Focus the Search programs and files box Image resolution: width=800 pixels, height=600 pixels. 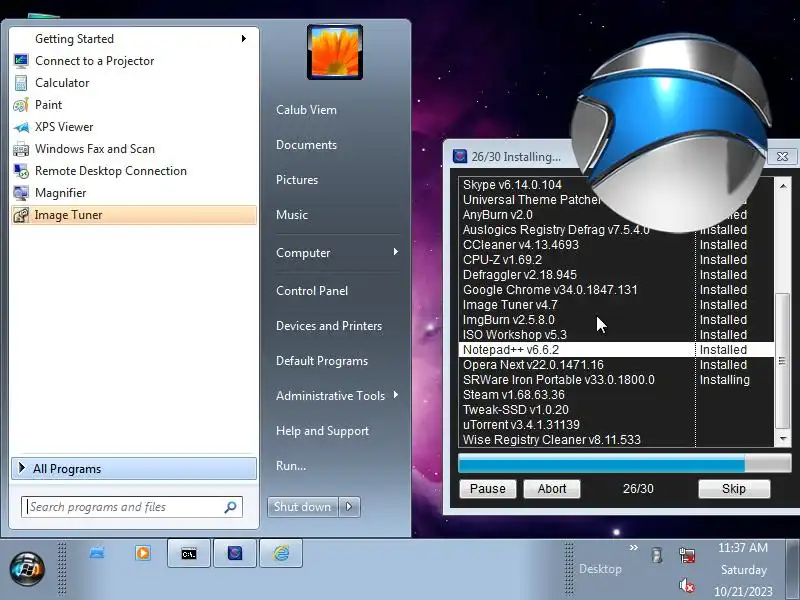click(x=132, y=507)
